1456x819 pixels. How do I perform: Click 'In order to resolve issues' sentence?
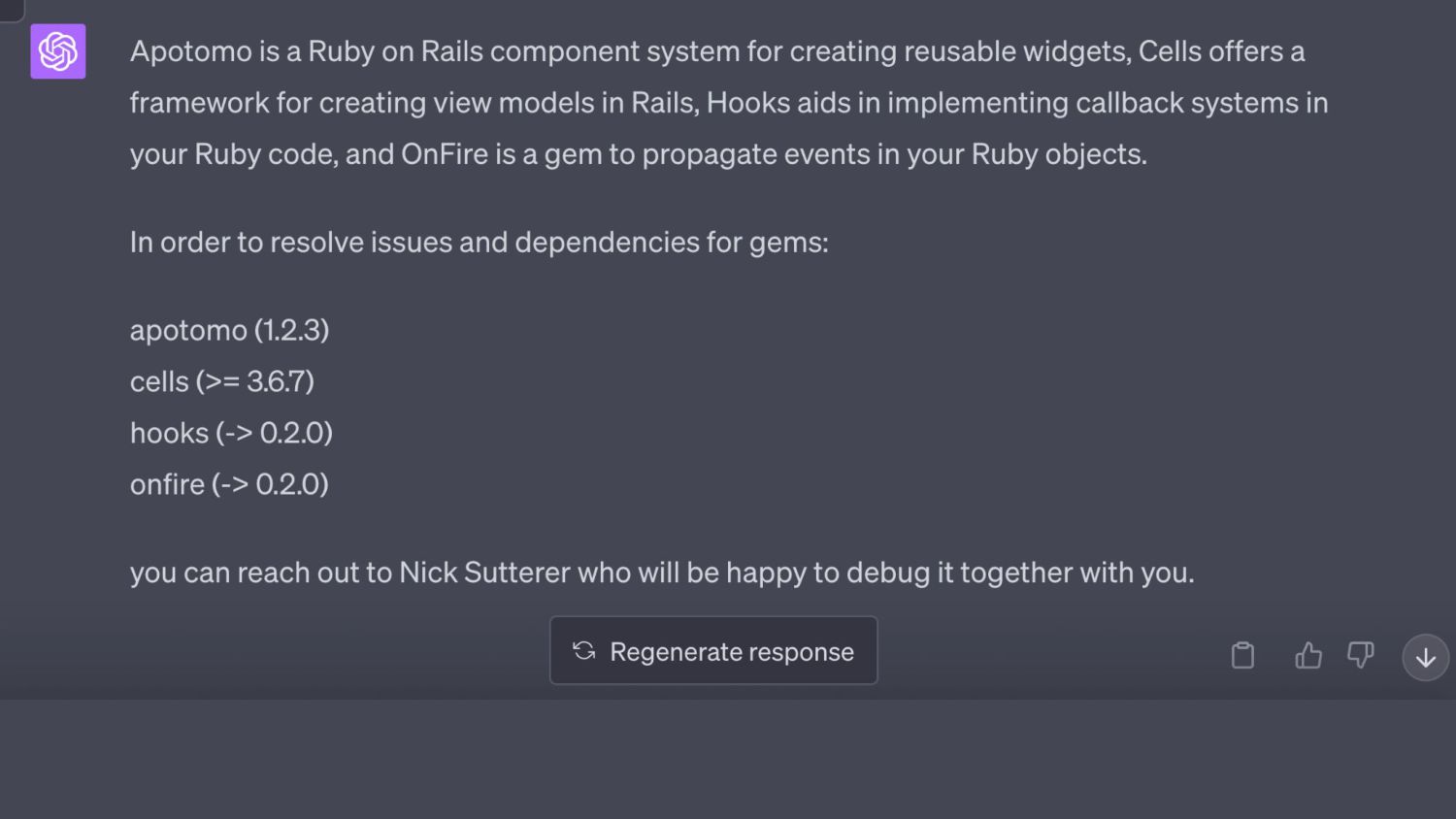[x=480, y=242]
